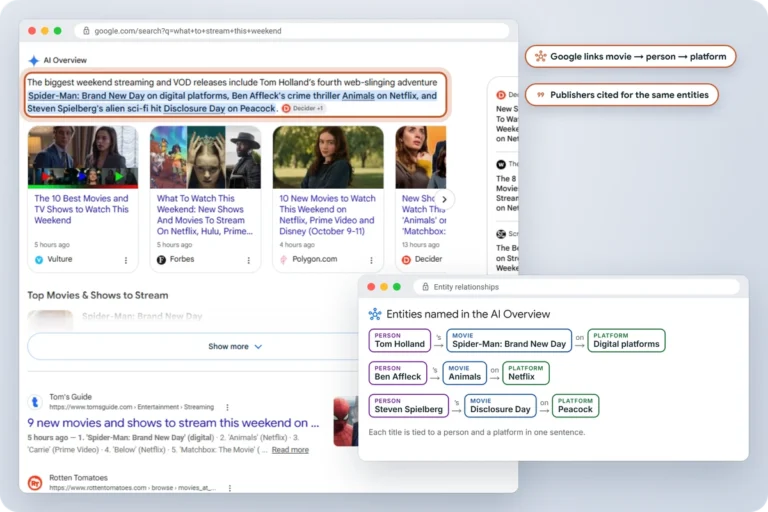Click the Decider icon in side panel
This screenshot has width=768, height=512.
click(x=501, y=95)
